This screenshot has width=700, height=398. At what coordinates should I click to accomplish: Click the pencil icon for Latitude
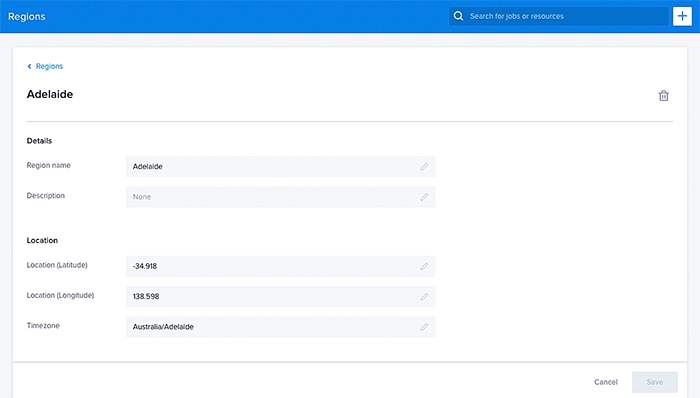click(424, 266)
